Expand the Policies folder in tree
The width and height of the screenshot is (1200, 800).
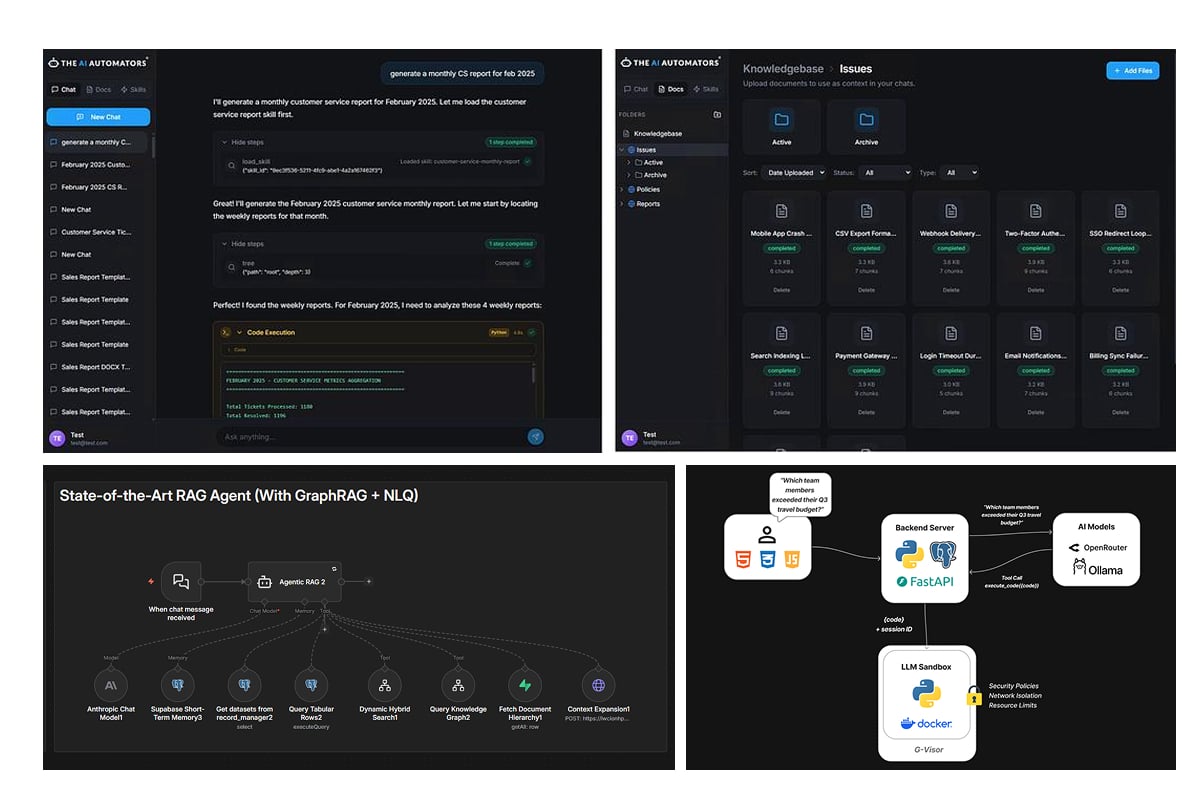click(622, 189)
